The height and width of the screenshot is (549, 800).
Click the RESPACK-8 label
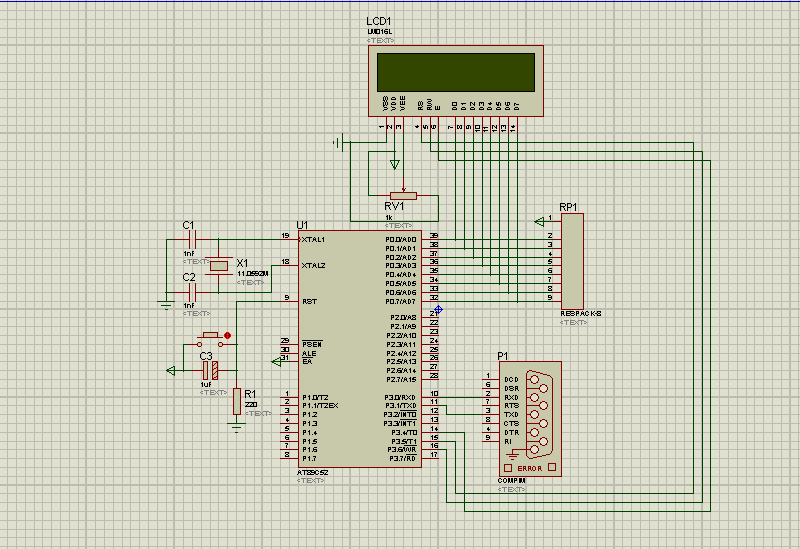[x=581, y=313]
